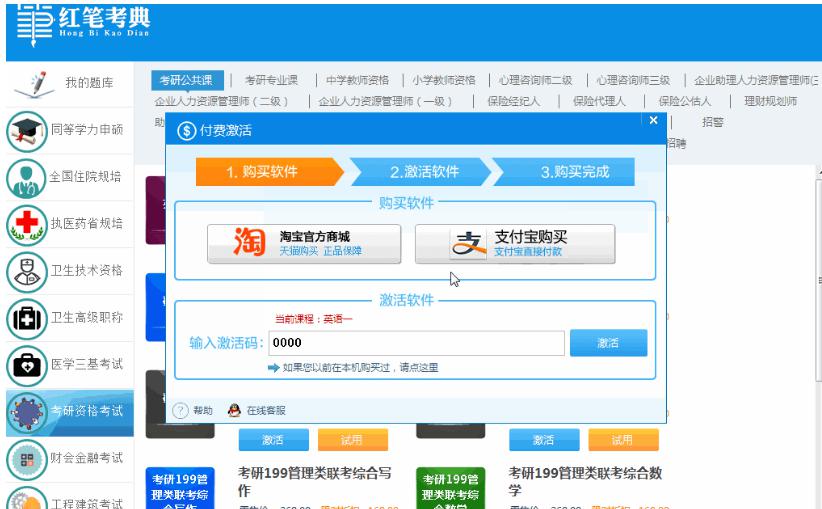Screen dimensions: 822x509
Task: Click the vertical scrollbar on the right
Action: [819, 280]
